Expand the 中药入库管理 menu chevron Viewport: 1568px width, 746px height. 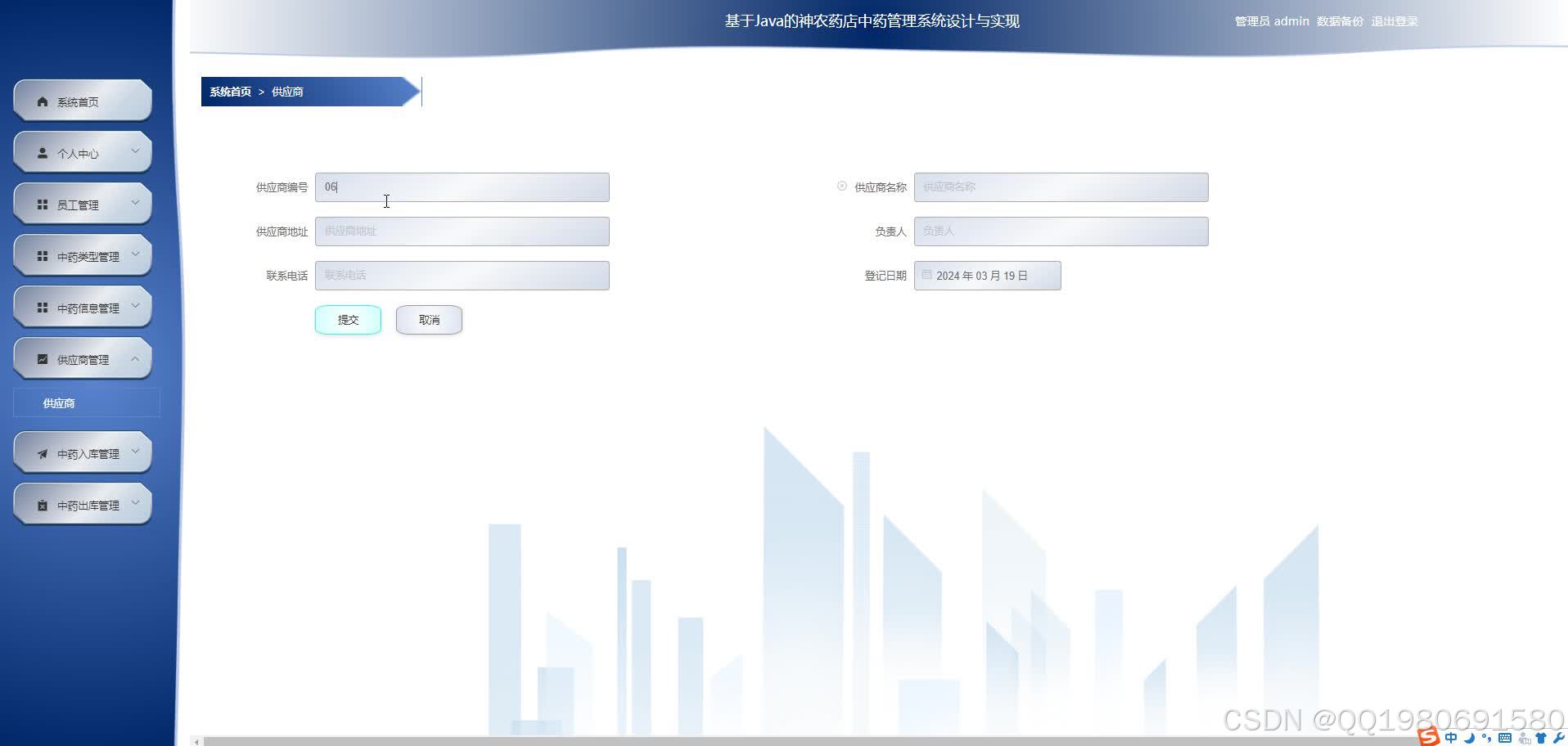[x=136, y=451]
